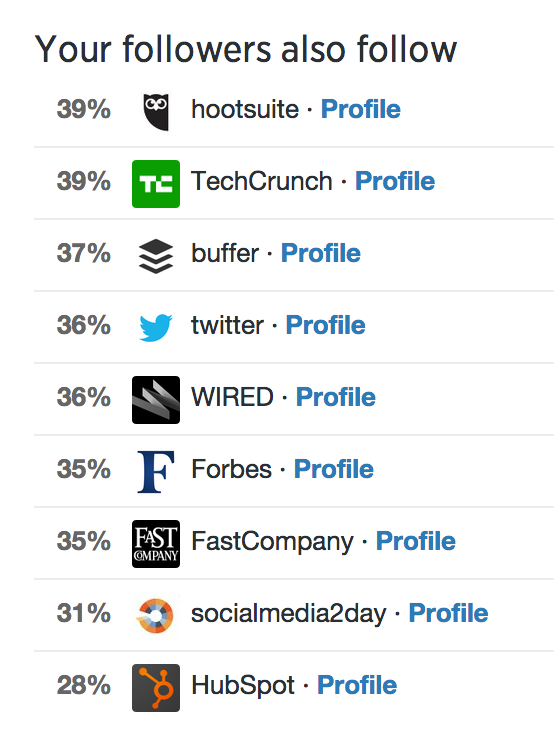The height and width of the screenshot is (746, 554).
Task: Click the orange HubSpot sprocket icon
Action: [x=156, y=688]
